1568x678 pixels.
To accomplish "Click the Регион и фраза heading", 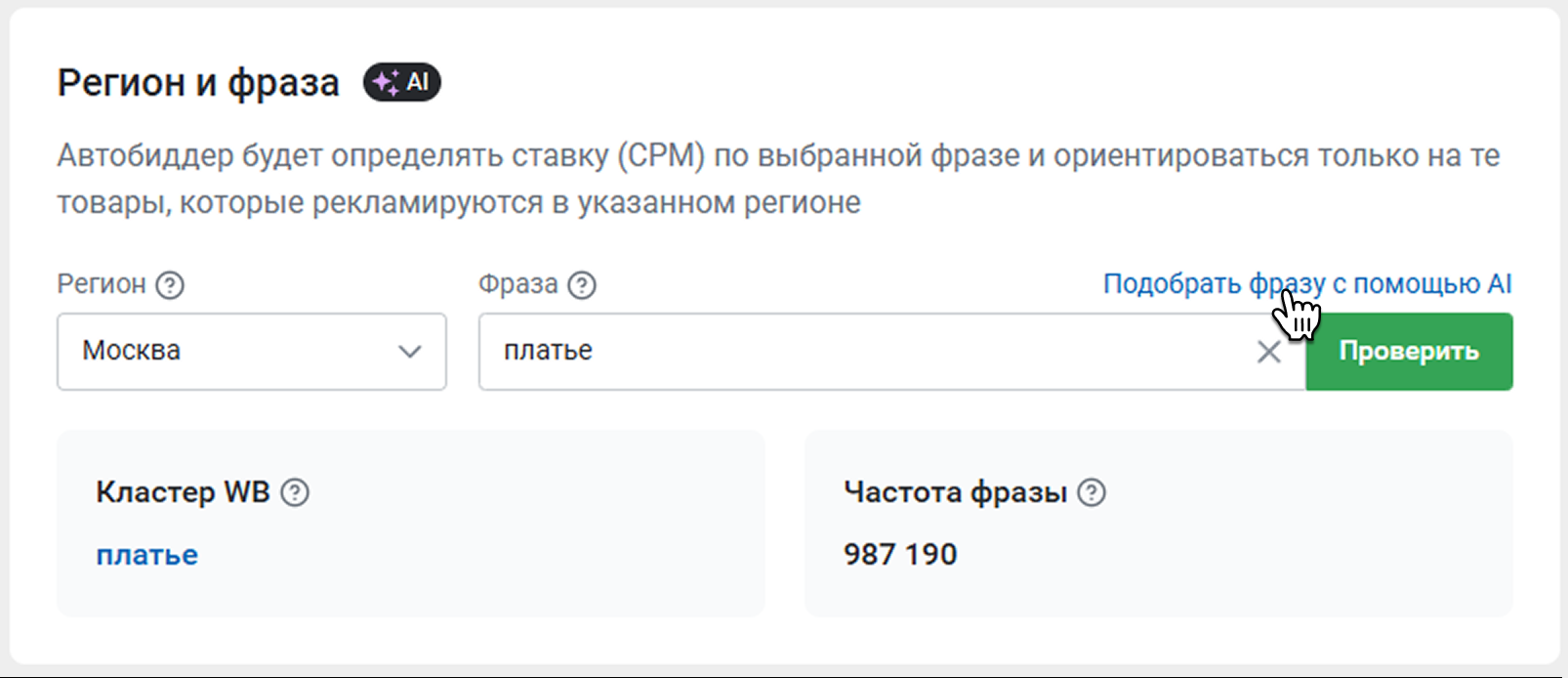I will (x=198, y=83).
